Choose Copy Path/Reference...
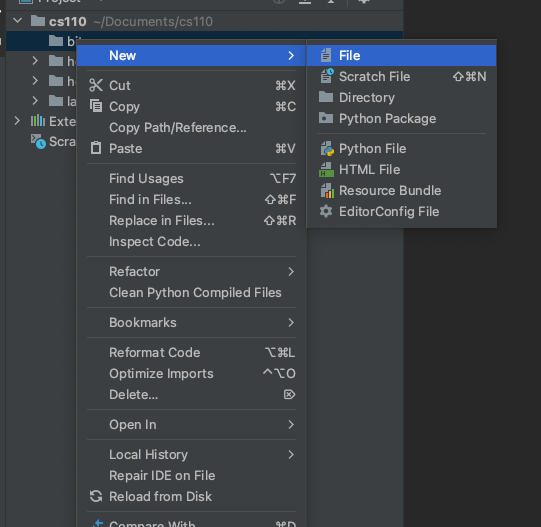This screenshot has height=527, width=541. tap(191, 128)
